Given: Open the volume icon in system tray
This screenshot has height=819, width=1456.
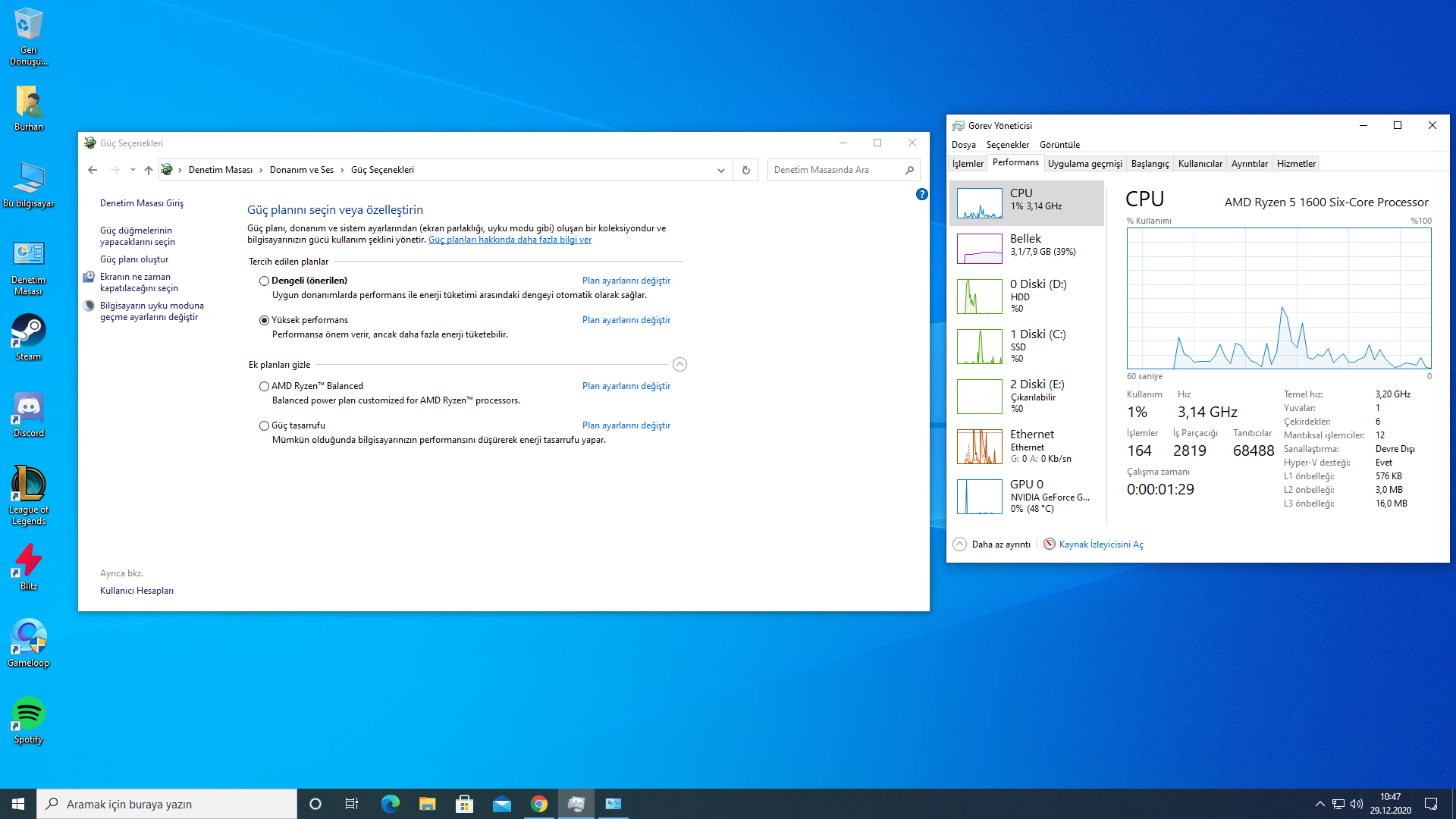Looking at the screenshot, I should pos(1357,804).
